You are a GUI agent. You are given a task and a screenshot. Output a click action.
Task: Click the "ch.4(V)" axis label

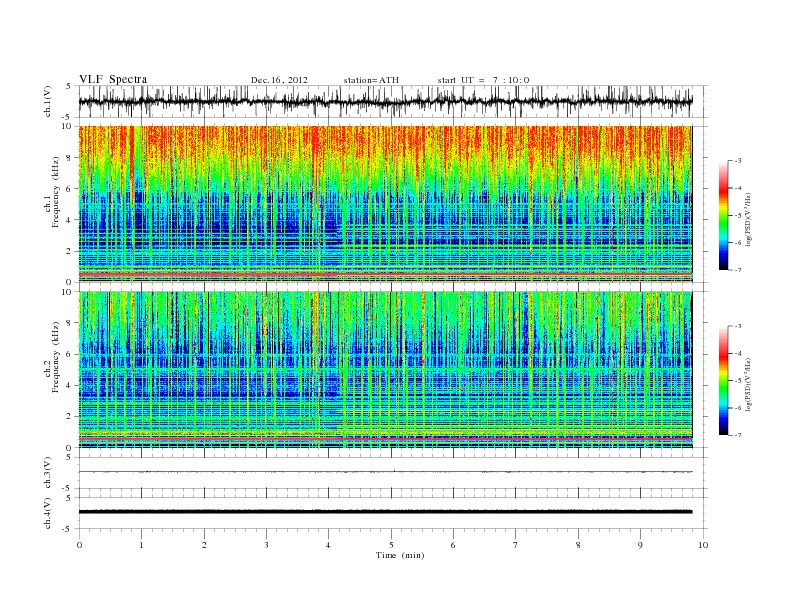(48, 513)
